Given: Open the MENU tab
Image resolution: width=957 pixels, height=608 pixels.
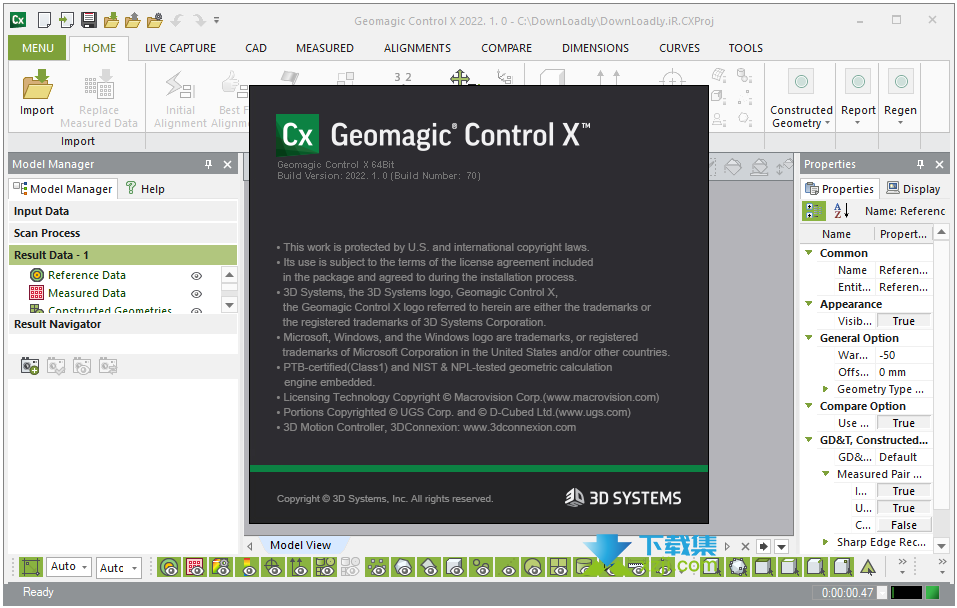Looking at the screenshot, I should [x=37, y=48].
